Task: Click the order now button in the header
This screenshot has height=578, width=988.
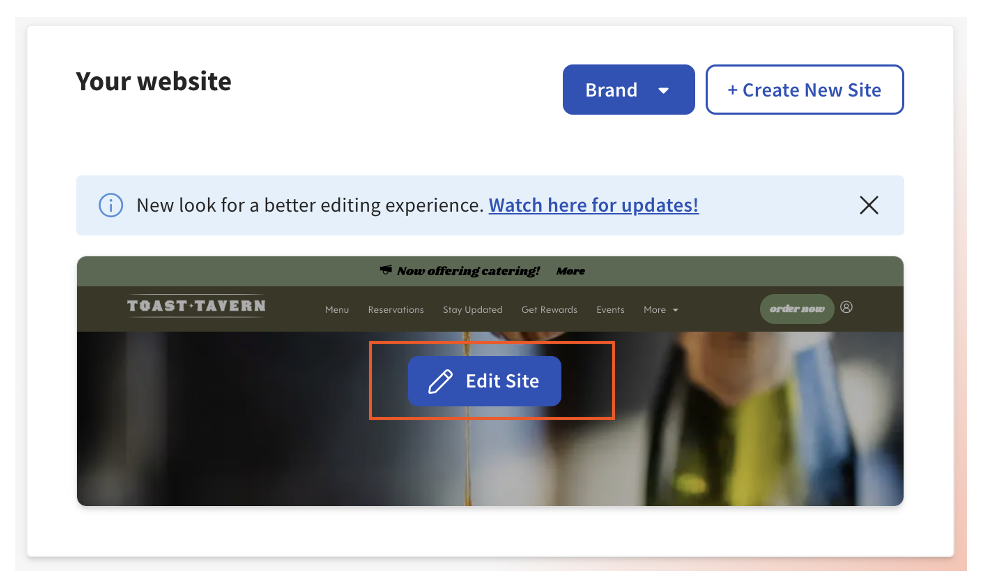Action: click(797, 309)
